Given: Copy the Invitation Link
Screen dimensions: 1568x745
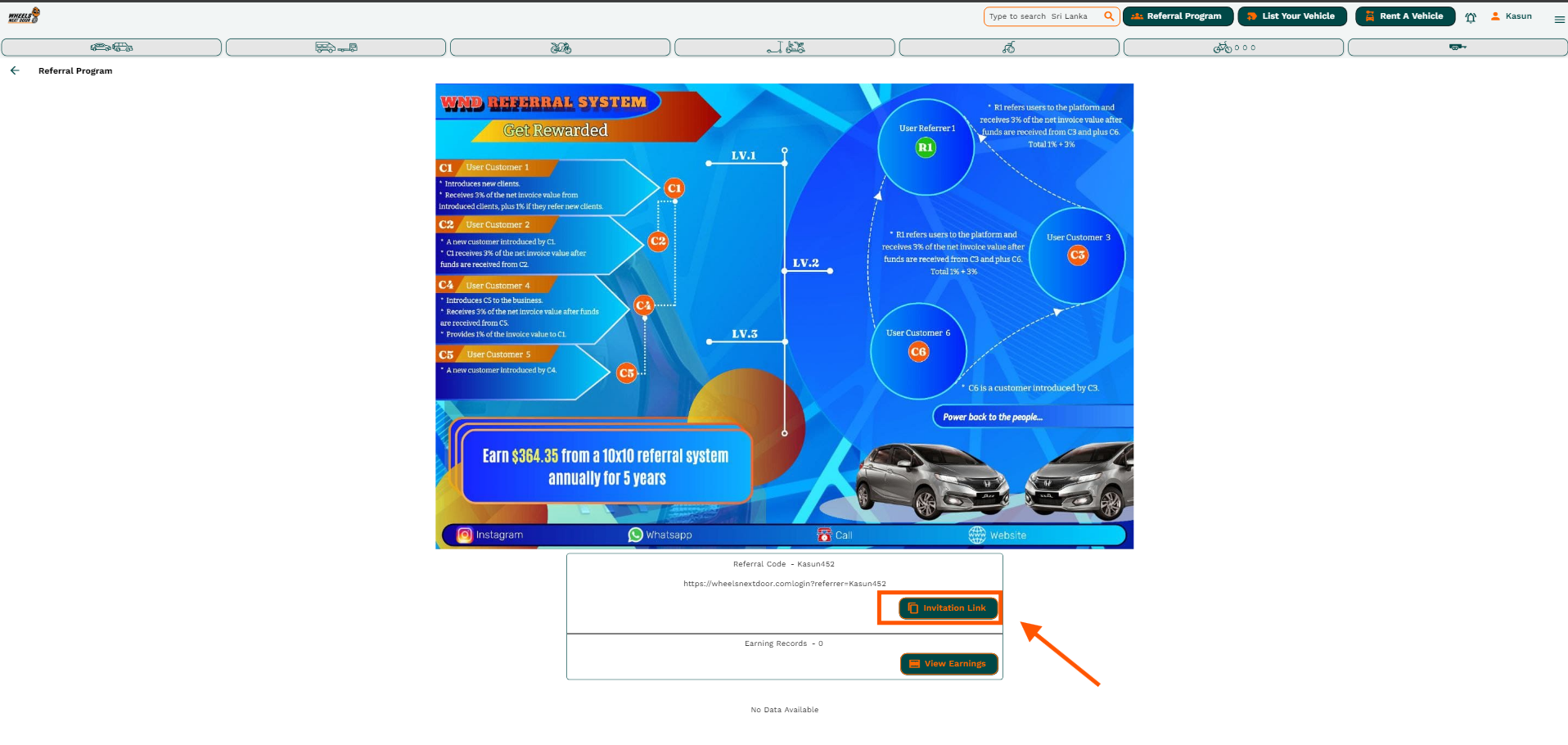Looking at the screenshot, I should pyautogui.click(x=948, y=608).
